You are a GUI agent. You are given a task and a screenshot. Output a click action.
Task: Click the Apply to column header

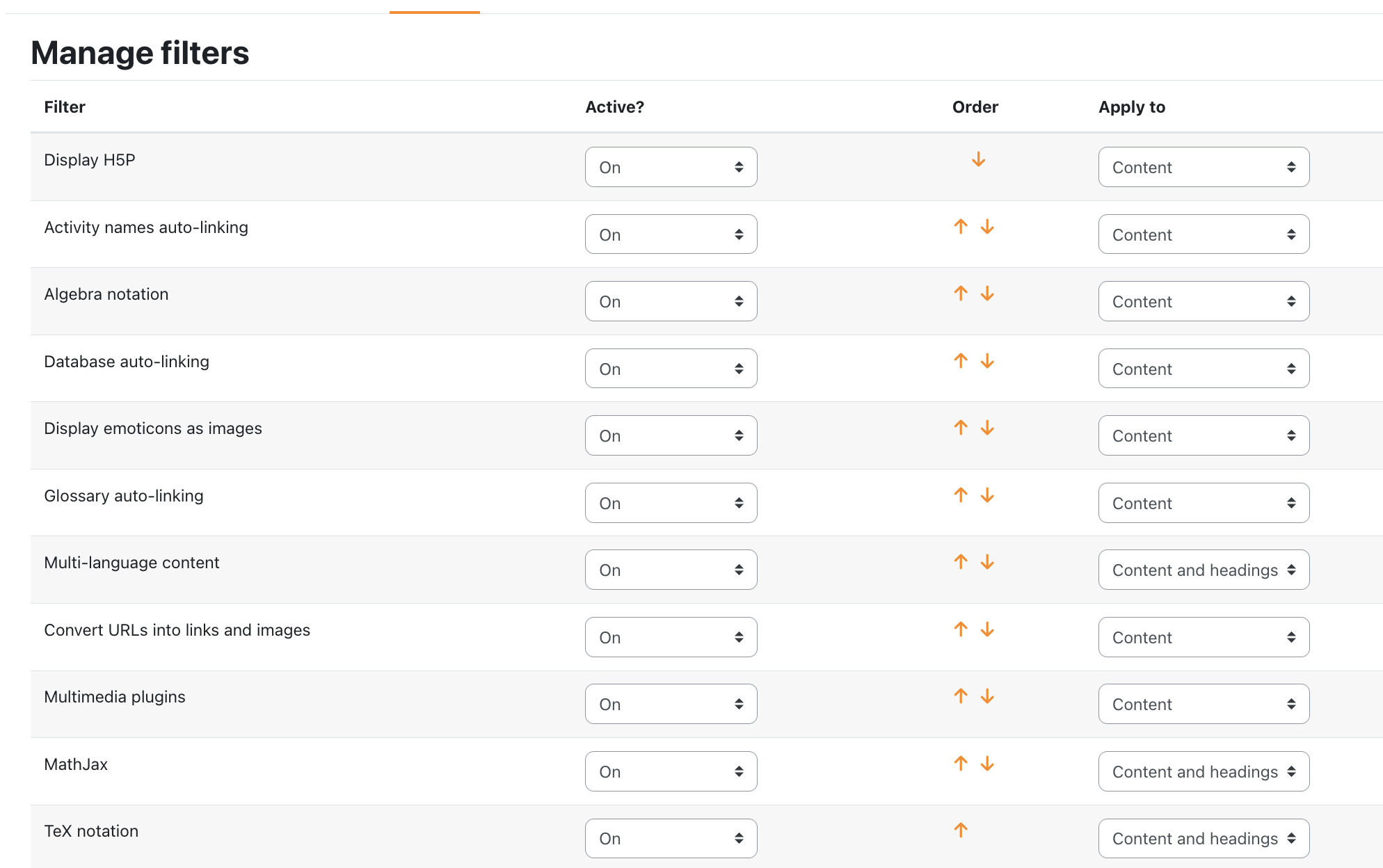coord(1132,107)
